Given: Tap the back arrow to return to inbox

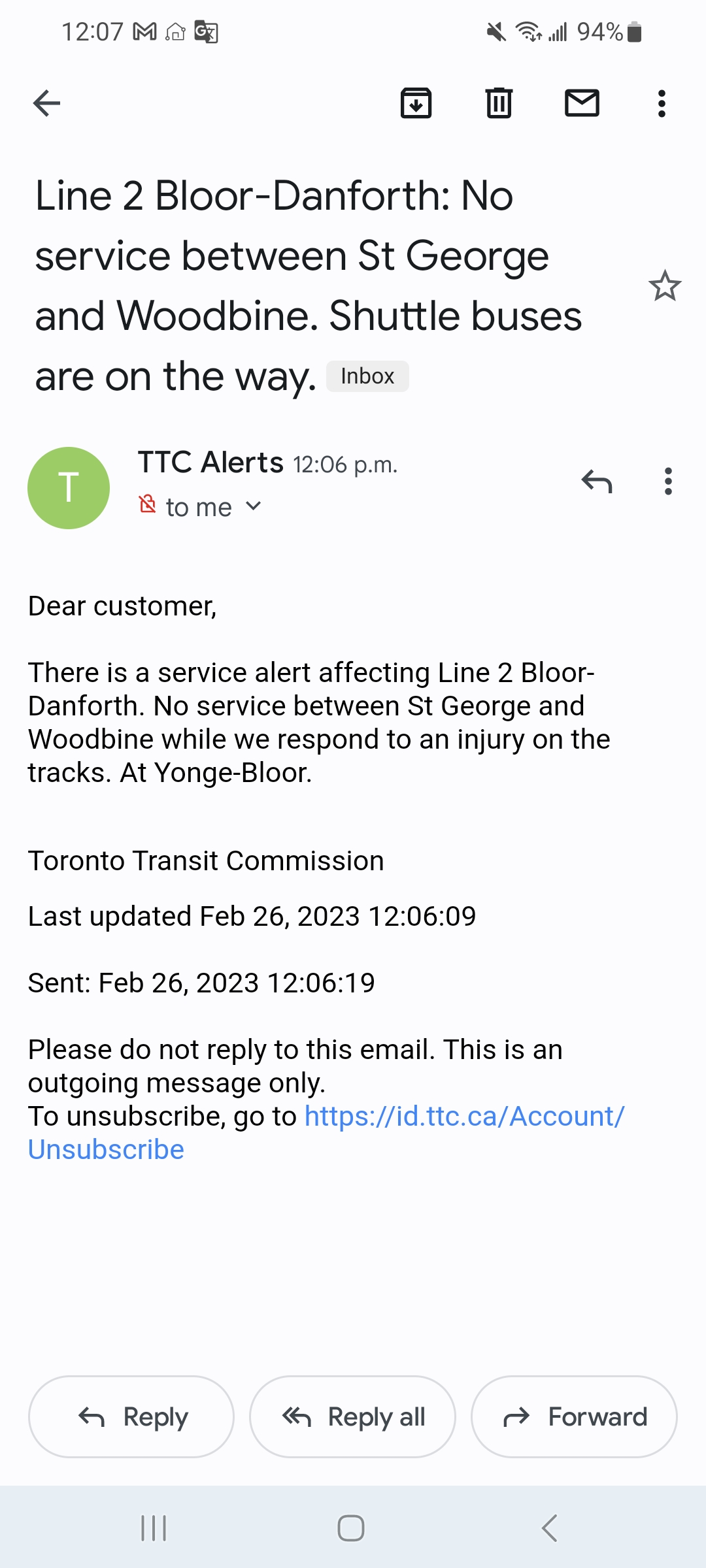Looking at the screenshot, I should 46,103.
